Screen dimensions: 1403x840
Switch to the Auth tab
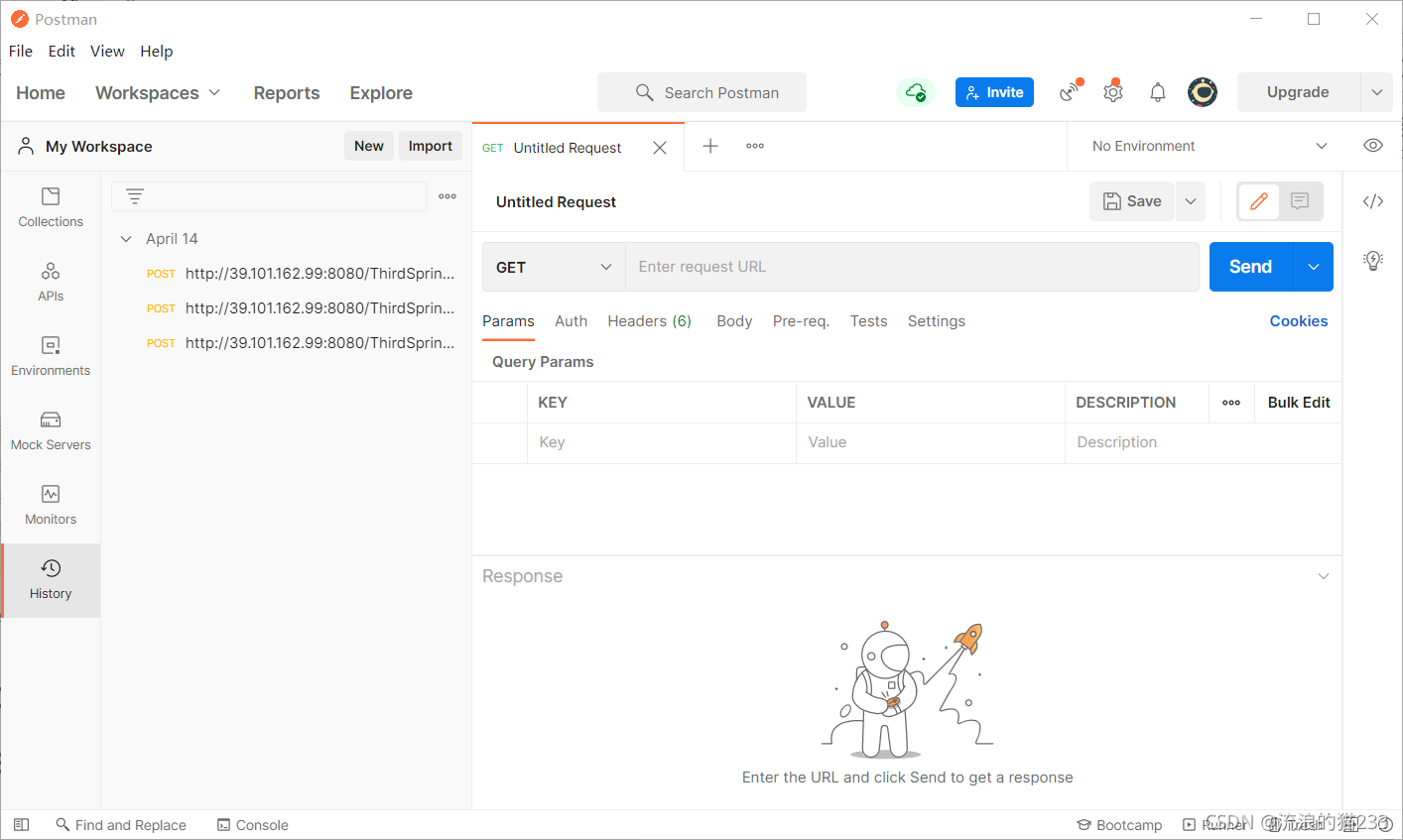pyautogui.click(x=572, y=321)
